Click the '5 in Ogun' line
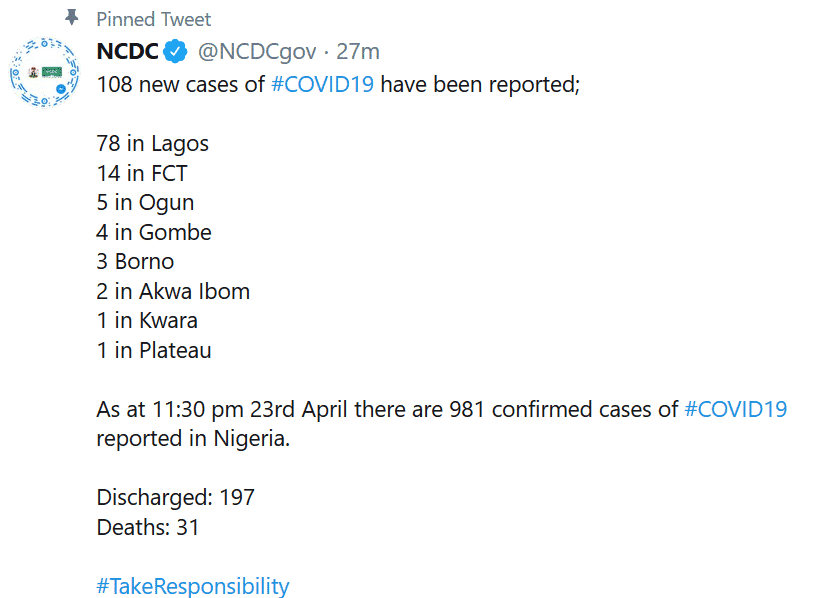 coord(146,202)
